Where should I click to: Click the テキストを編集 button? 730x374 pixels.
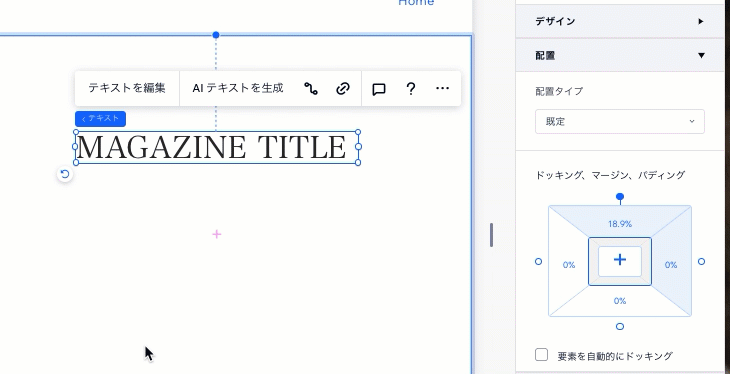coord(127,88)
